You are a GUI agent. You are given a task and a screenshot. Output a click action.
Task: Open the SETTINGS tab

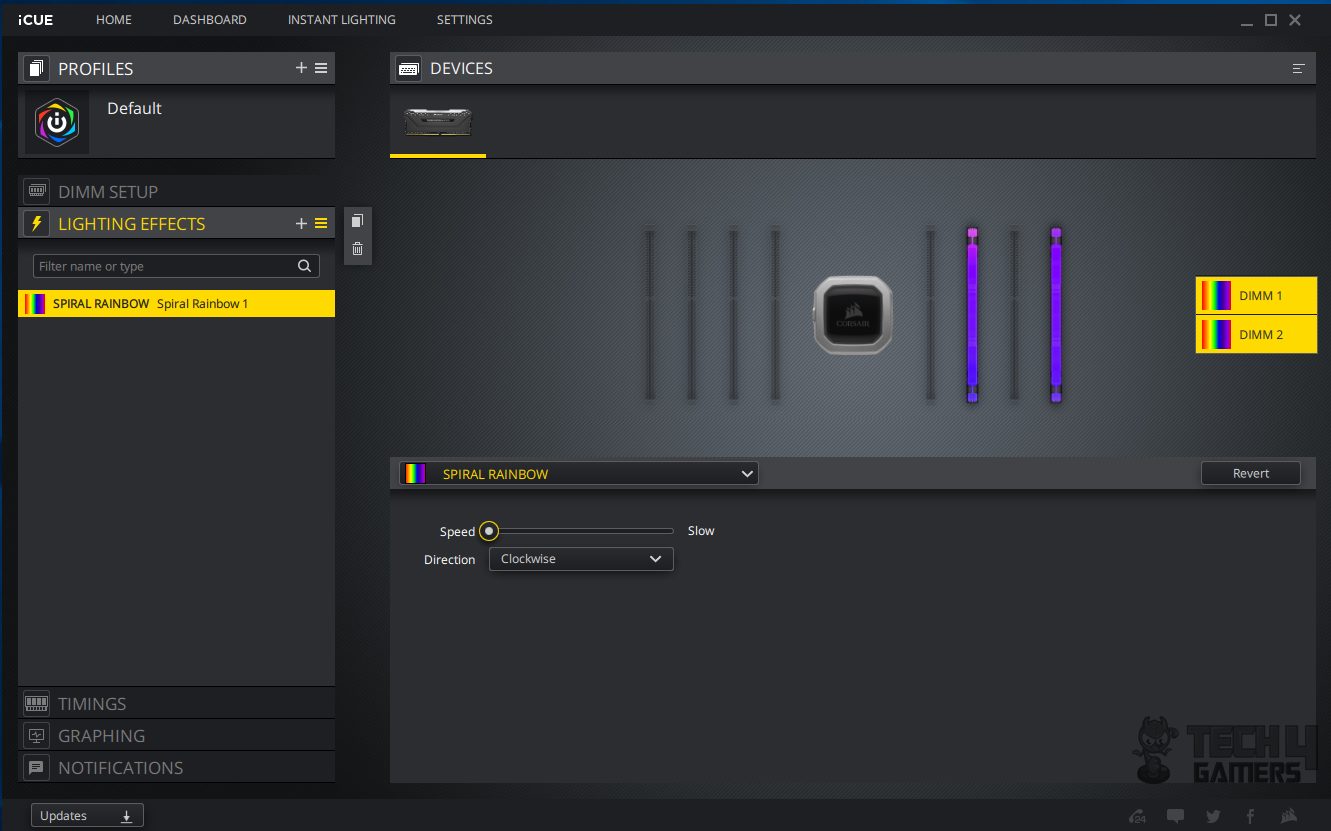[x=465, y=20]
